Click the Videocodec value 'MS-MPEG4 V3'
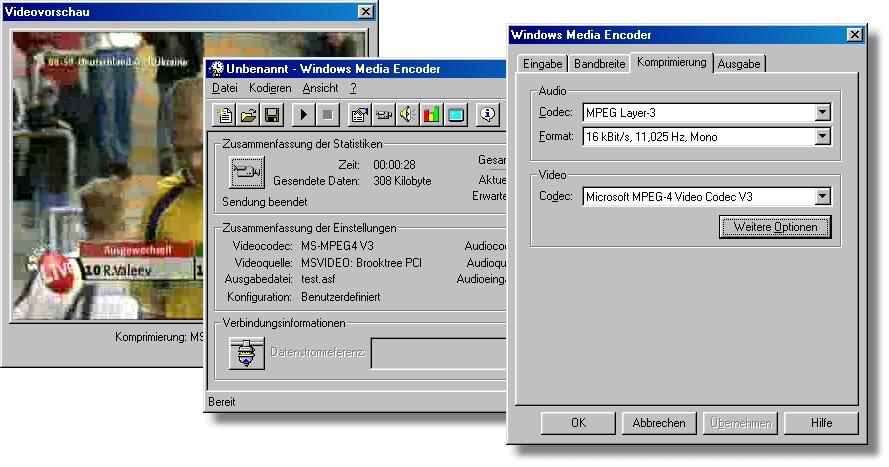The image size is (889, 467). [337, 246]
